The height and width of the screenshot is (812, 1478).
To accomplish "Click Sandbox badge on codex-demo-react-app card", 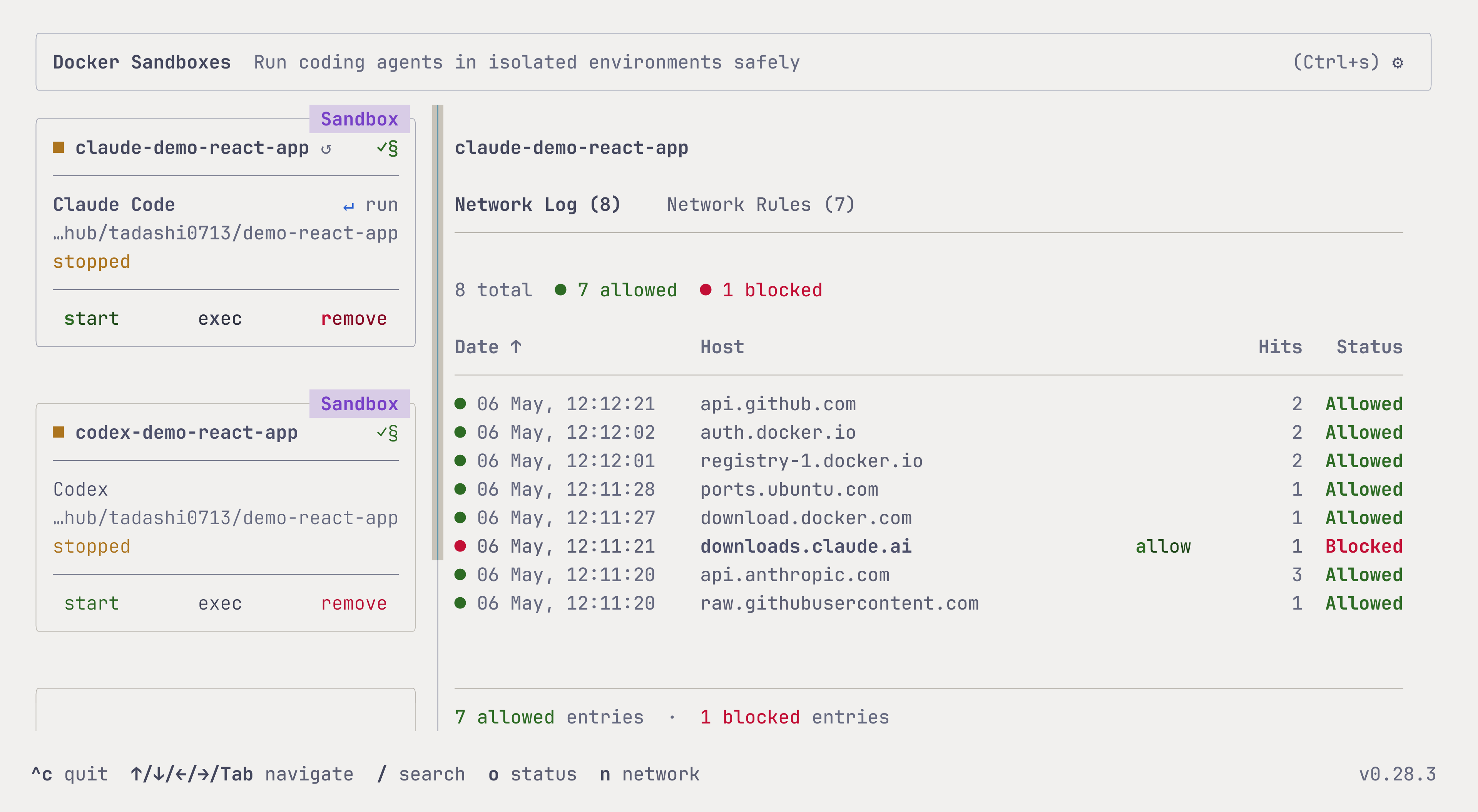I will point(359,403).
